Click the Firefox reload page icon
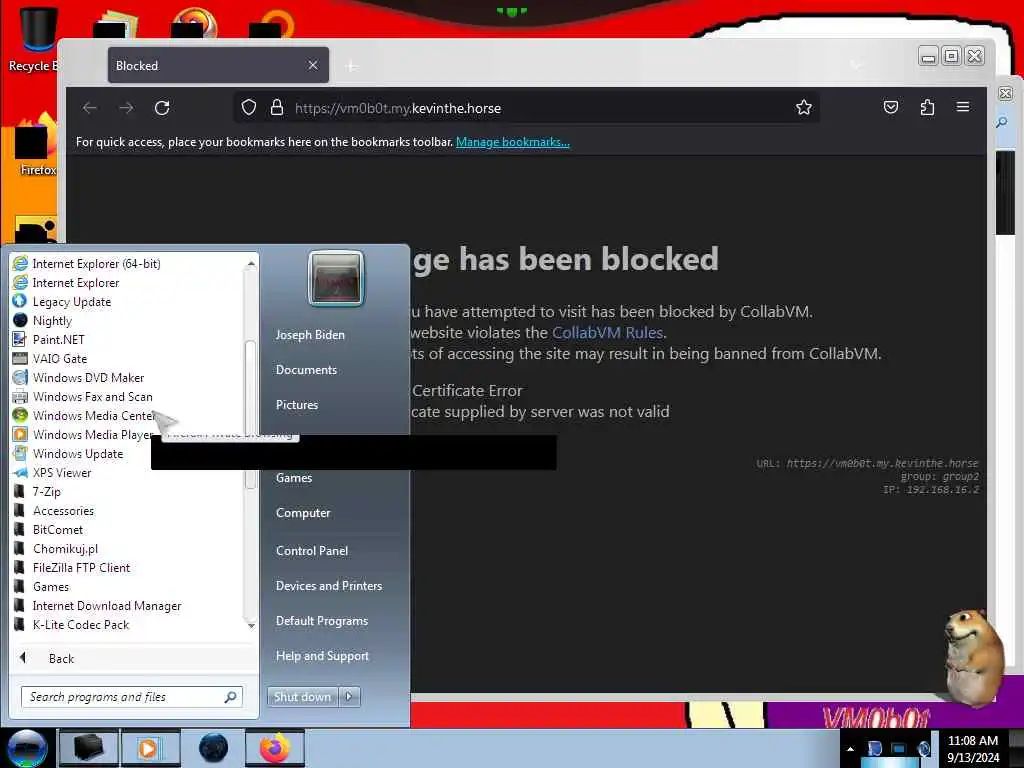Viewport: 1024px width, 768px height. [162, 108]
